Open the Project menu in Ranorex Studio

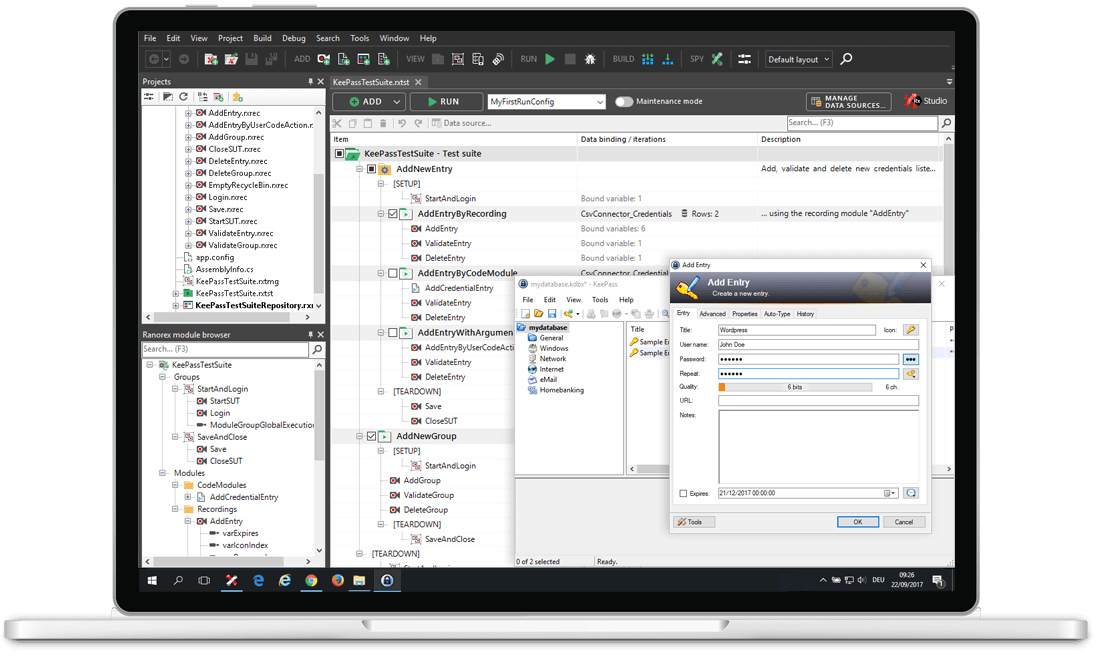coord(230,39)
